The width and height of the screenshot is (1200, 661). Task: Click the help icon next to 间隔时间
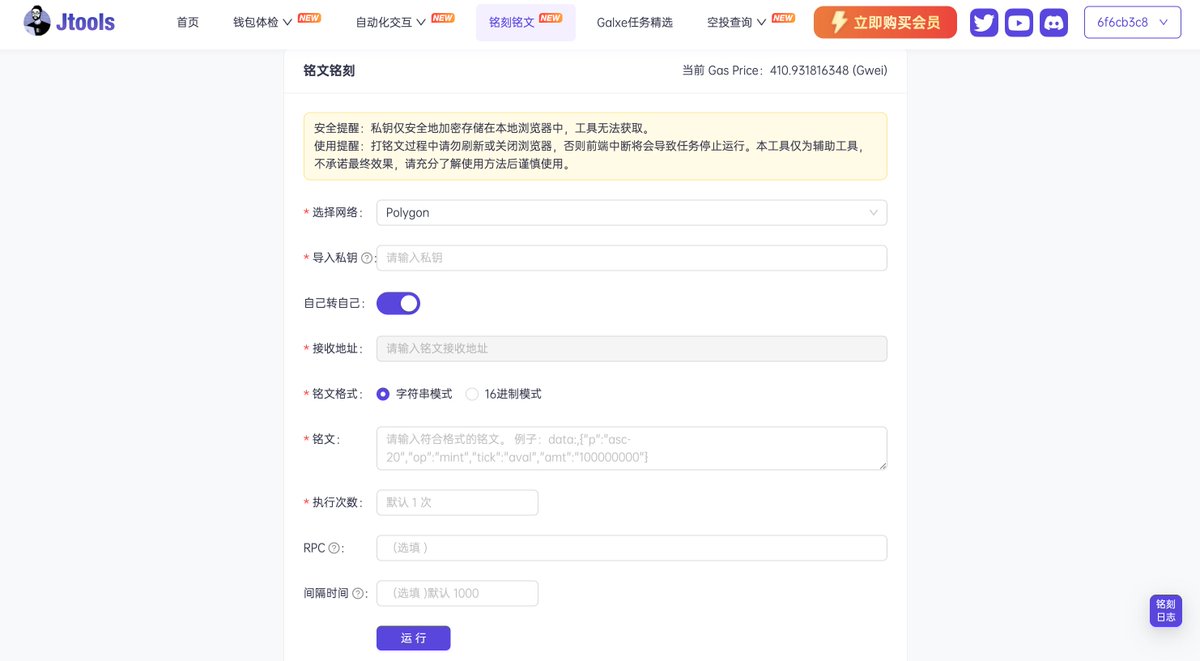point(360,592)
